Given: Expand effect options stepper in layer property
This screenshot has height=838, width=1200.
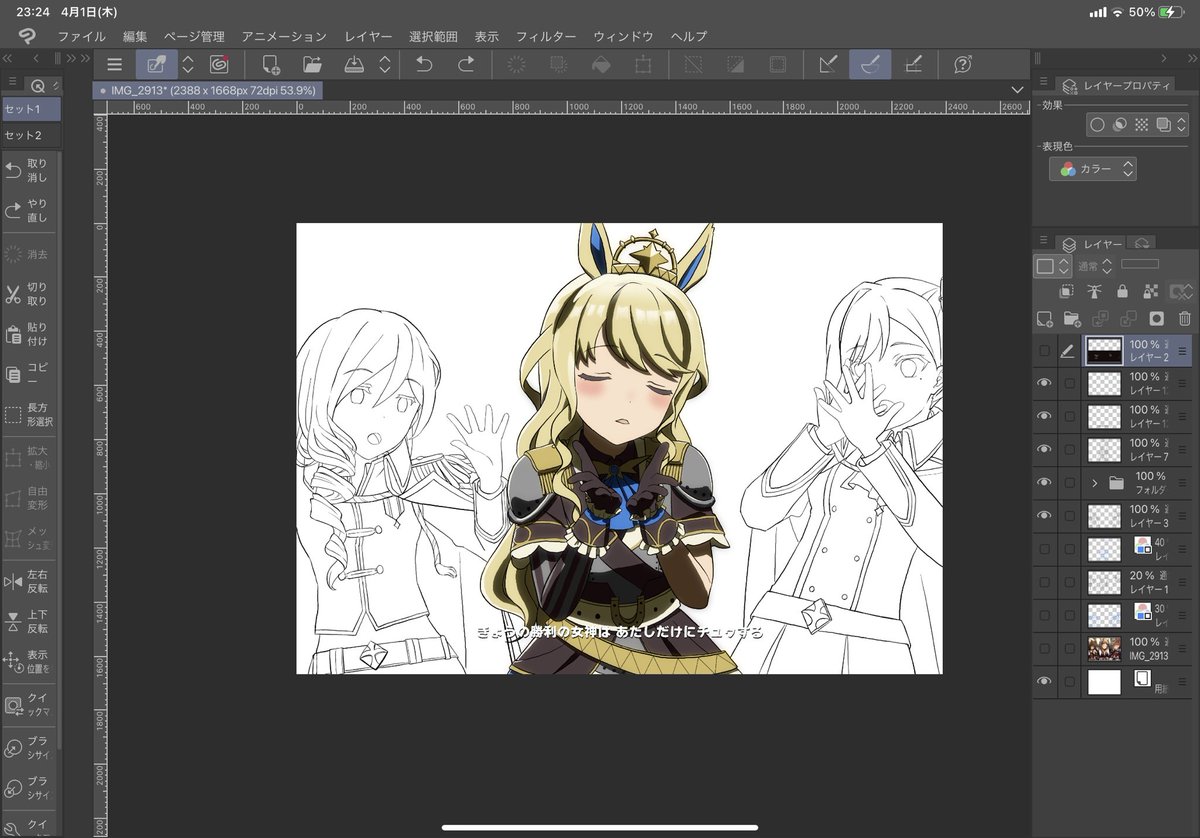Looking at the screenshot, I should click(1183, 125).
